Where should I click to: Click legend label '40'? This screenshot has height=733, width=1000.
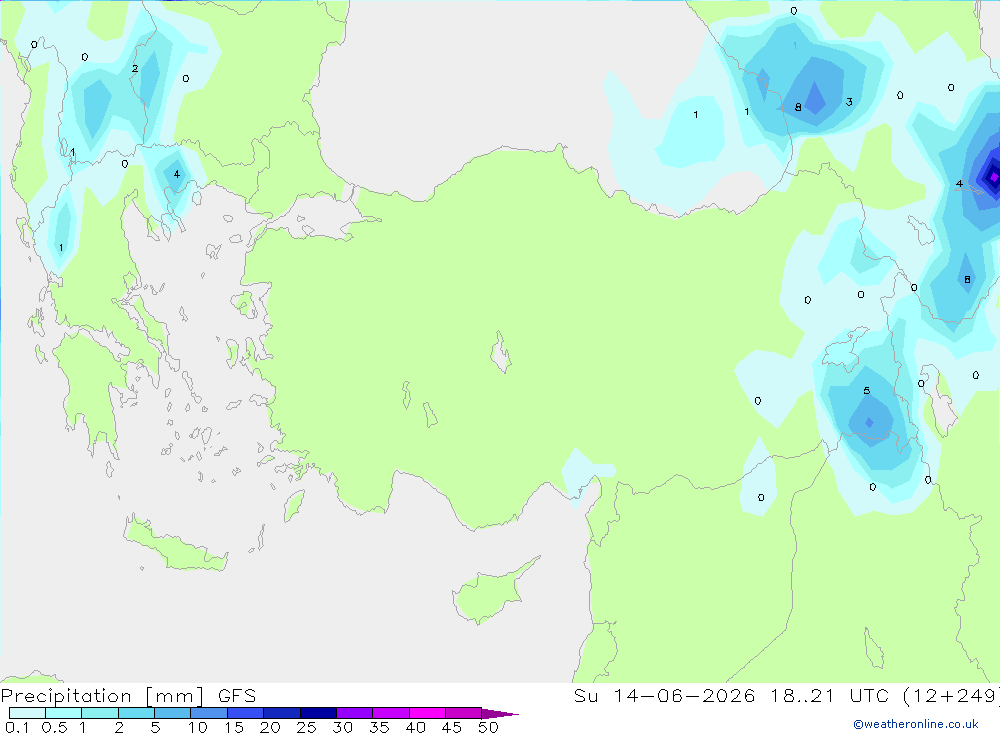click(x=415, y=727)
